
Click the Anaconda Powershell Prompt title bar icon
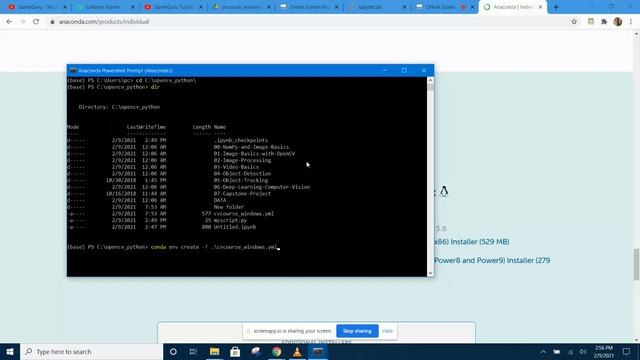point(73,71)
